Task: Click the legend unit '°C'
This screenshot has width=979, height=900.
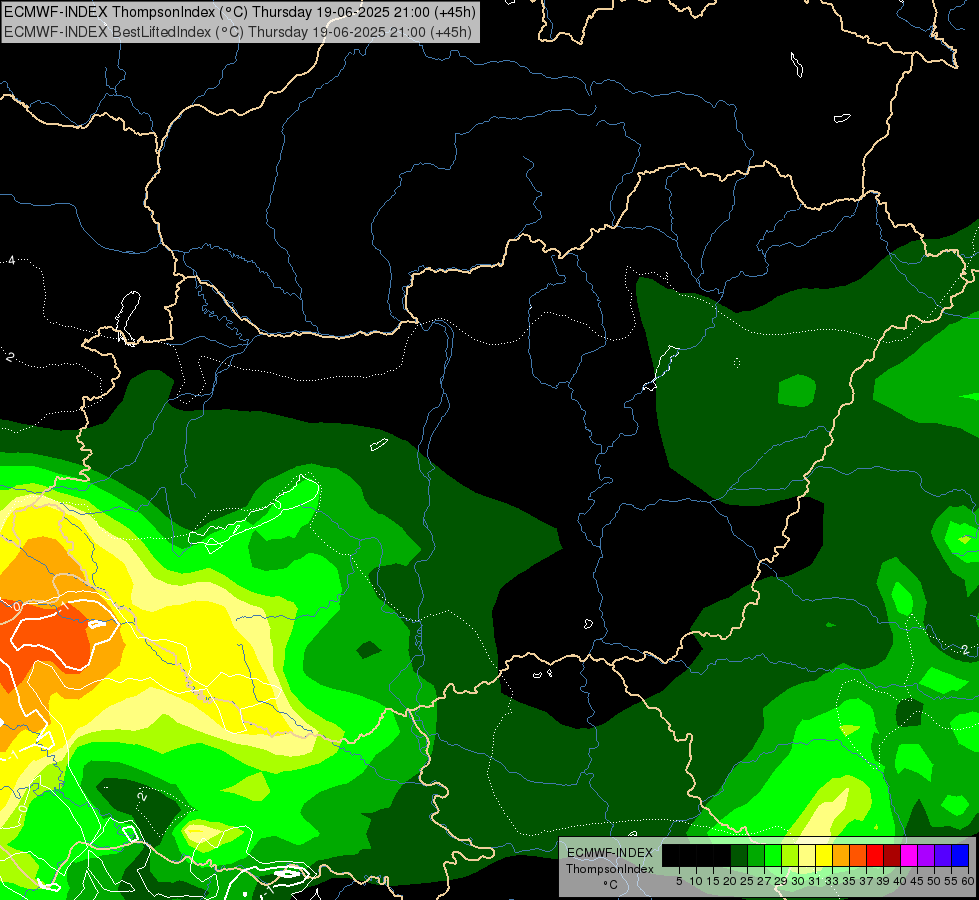Action: click(611, 885)
